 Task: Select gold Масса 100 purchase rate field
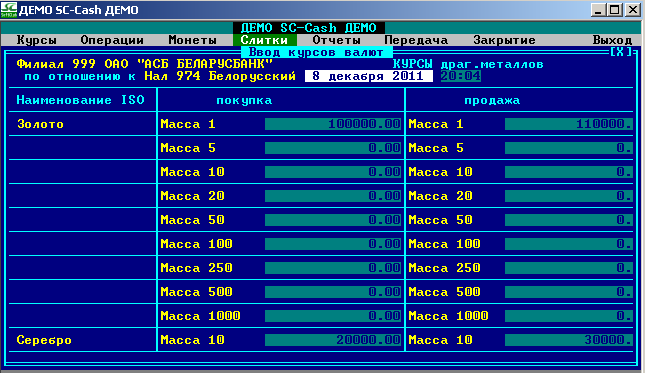333,244
